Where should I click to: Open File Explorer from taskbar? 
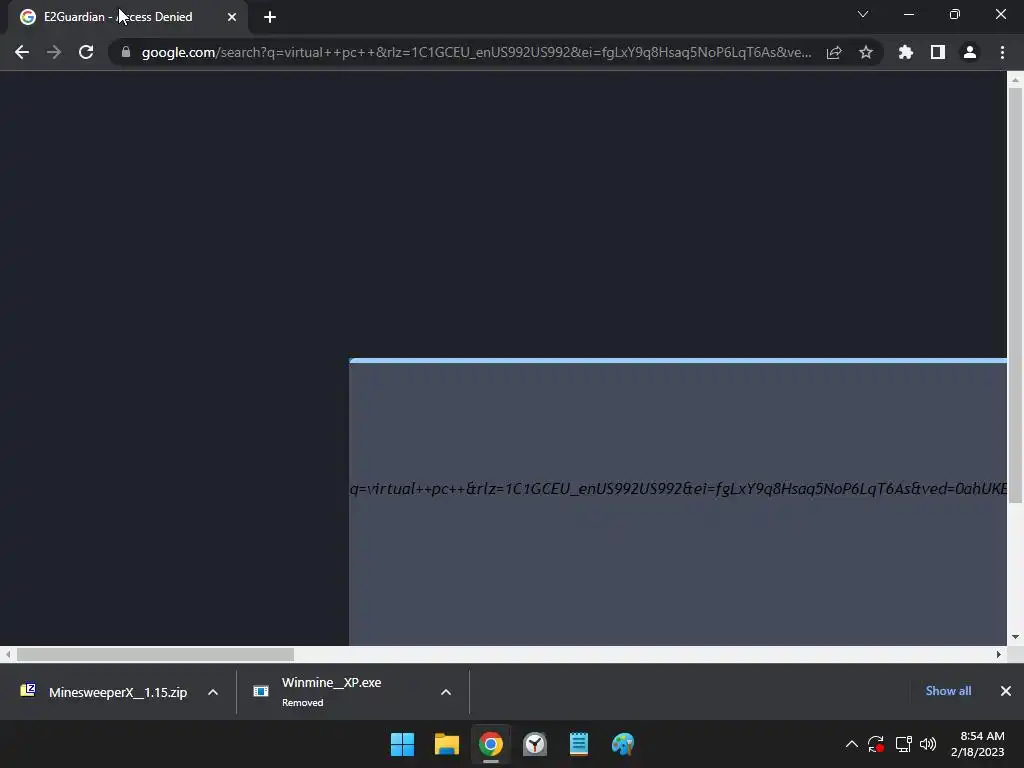coord(447,744)
